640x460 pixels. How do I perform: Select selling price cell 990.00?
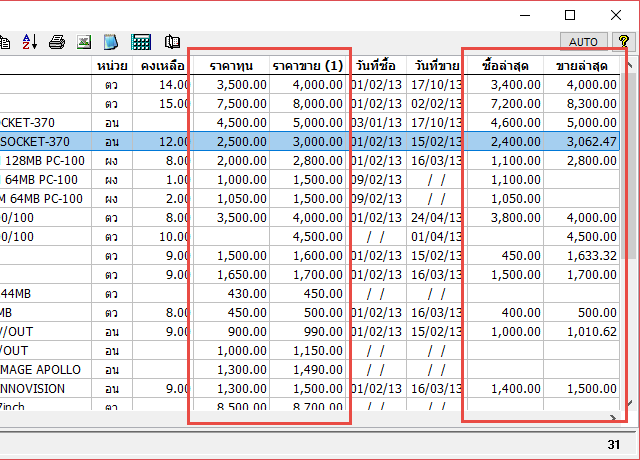click(308, 332)
